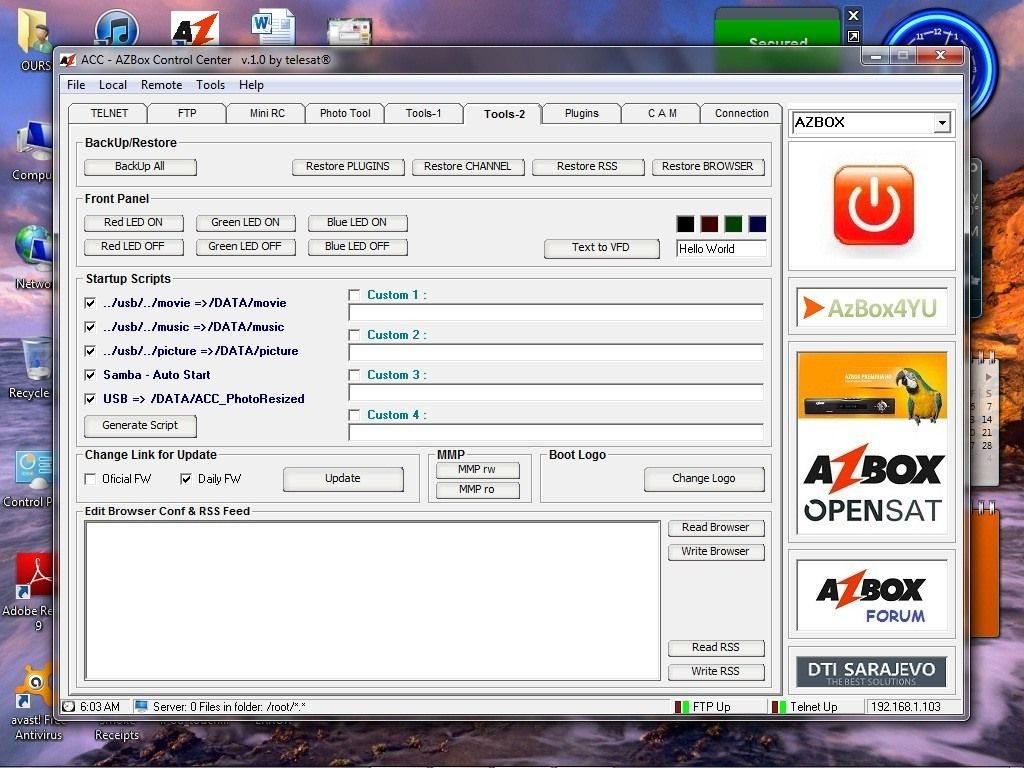The image size is (1024, 768).
Task: Open the AZBox OpenSat parrot banner
Action: coord(872,443)
